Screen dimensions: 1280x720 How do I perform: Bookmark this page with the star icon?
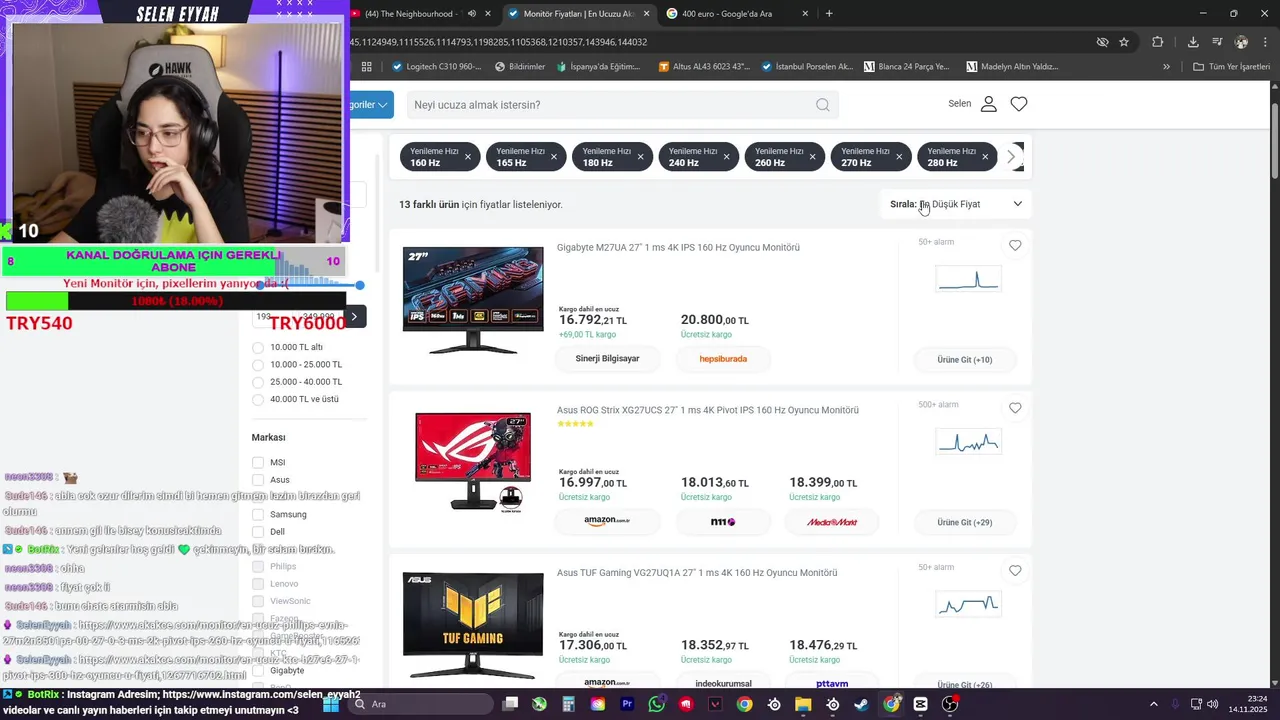(x=1124, y=42)
